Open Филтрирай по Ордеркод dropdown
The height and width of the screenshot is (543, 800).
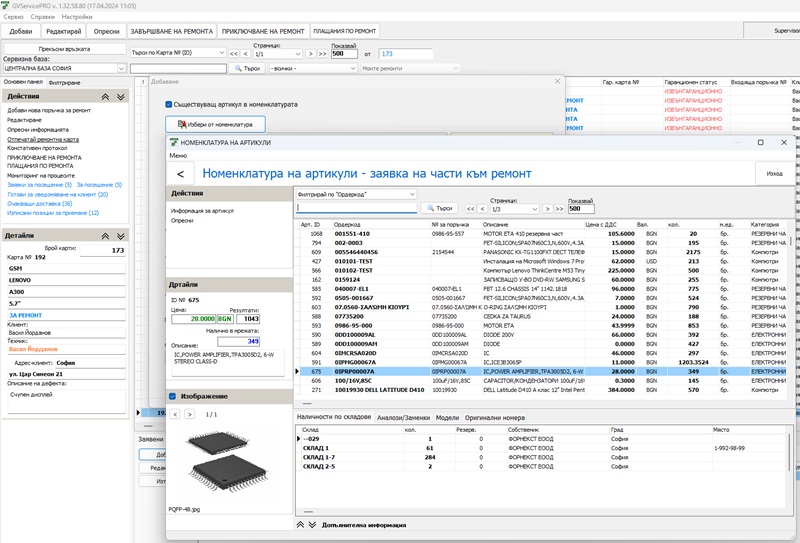coord(356,194)
